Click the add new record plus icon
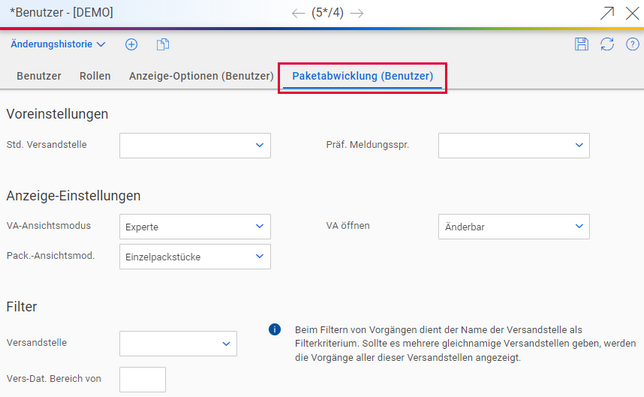644x397 pixels. 131,44
